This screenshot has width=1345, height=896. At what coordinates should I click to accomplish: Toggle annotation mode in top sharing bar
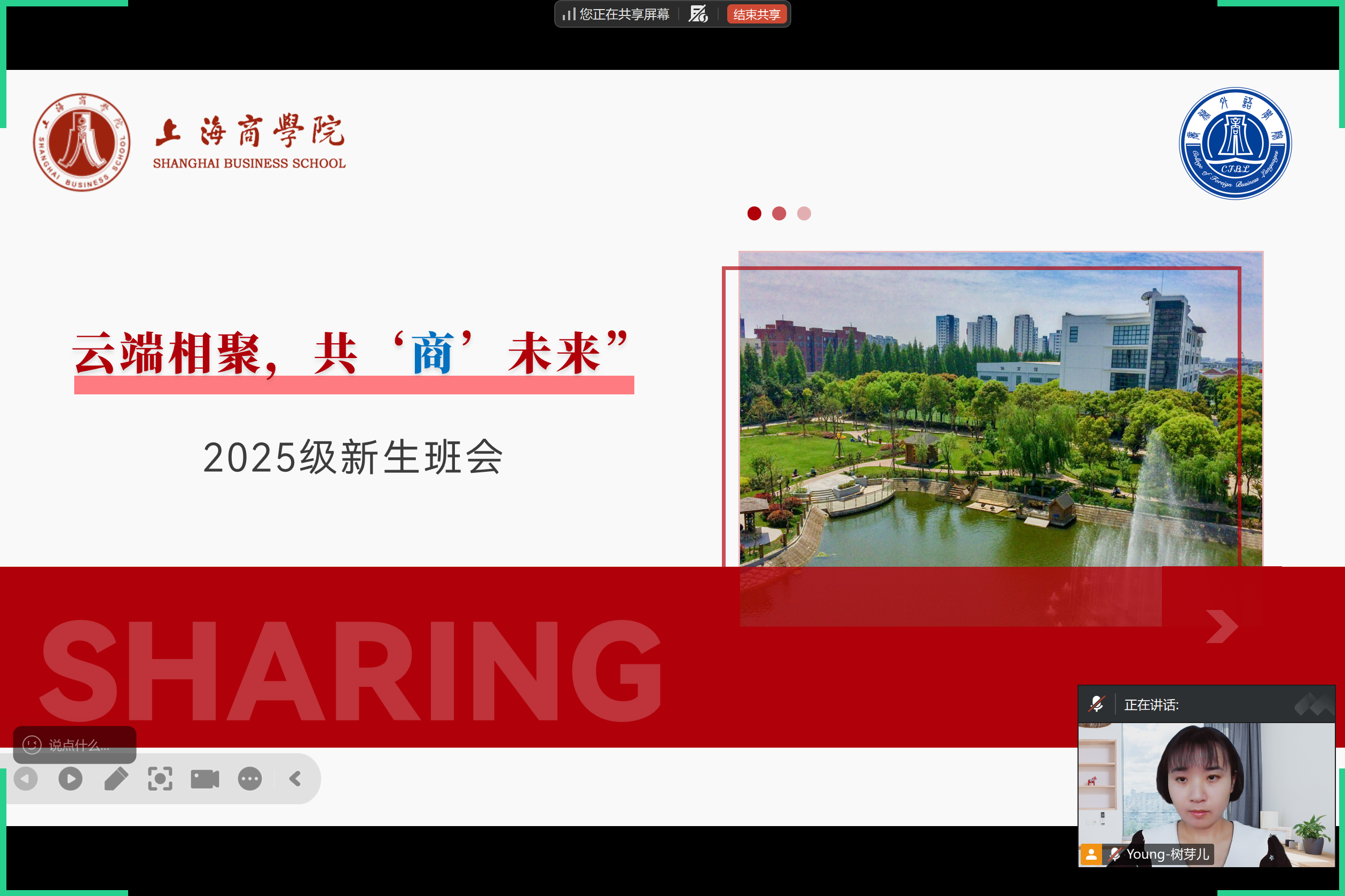(x=698, y=14)
